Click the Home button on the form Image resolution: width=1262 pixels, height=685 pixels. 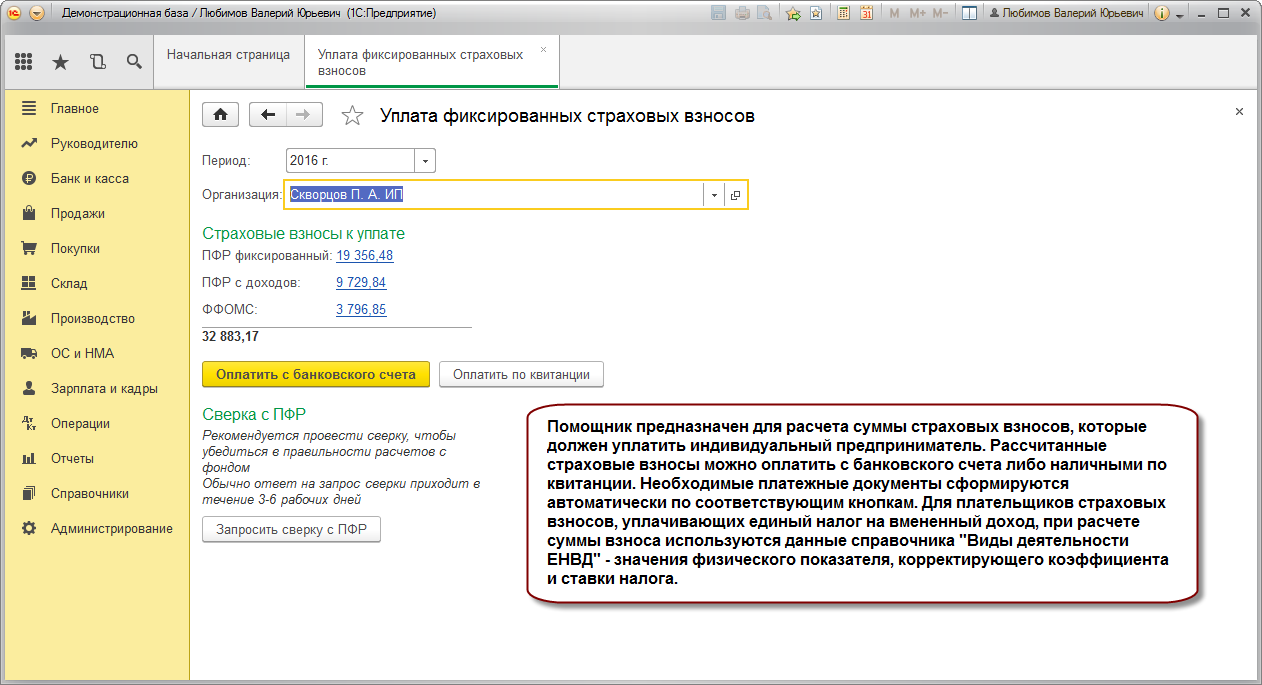pyautogui.click(x=220, y=115)
